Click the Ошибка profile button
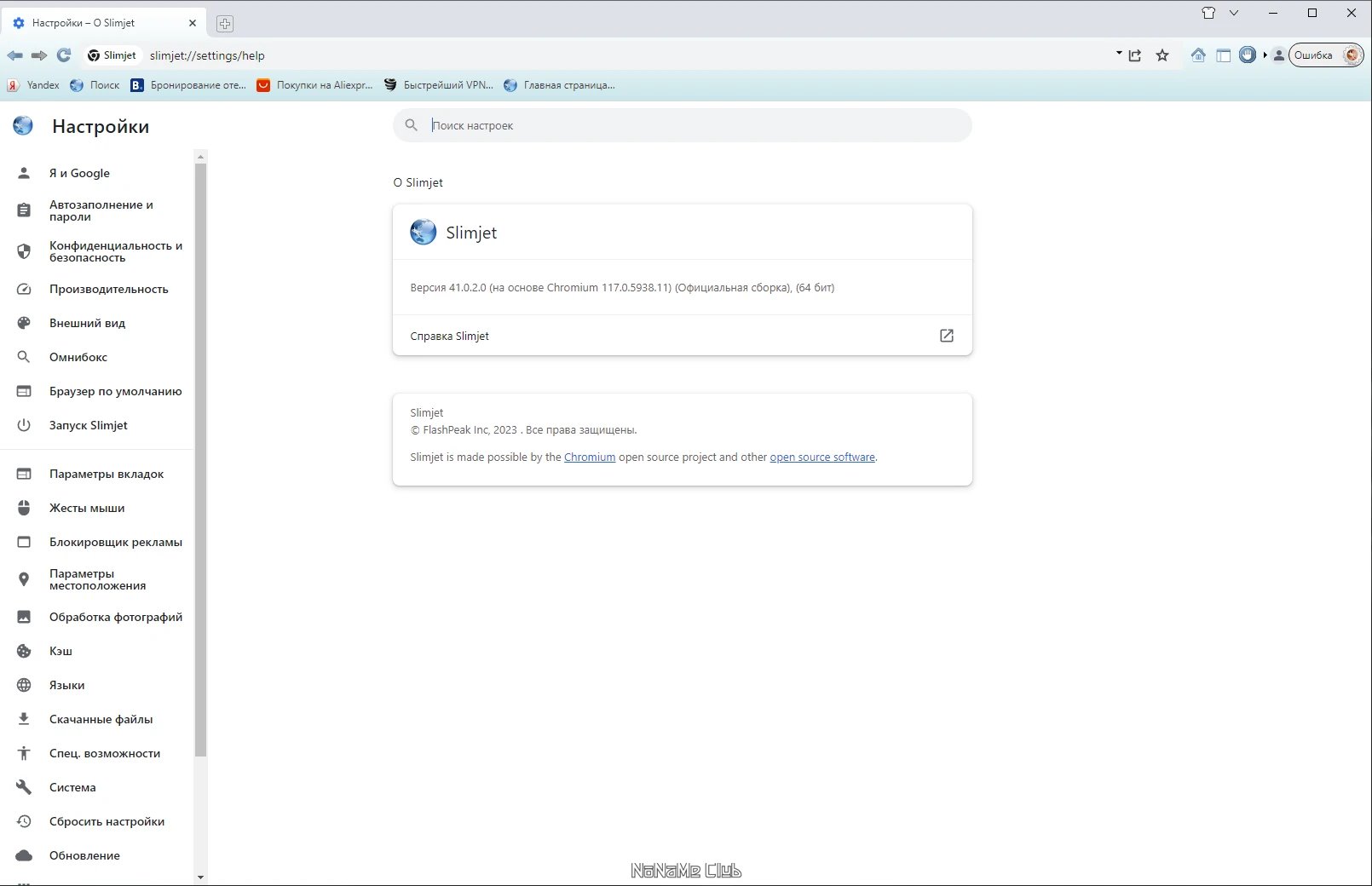1372x886 pixels. tap(1326, 55)
